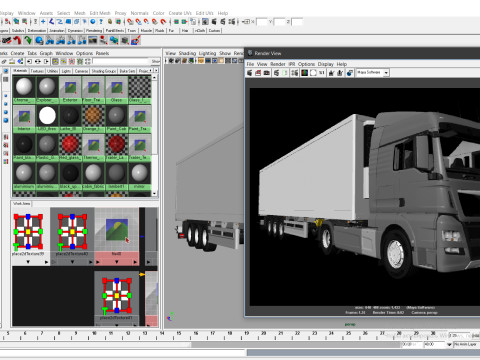Open render settings icon in Render View toolbar
The image size is (480, 360).
pos(295,73)
